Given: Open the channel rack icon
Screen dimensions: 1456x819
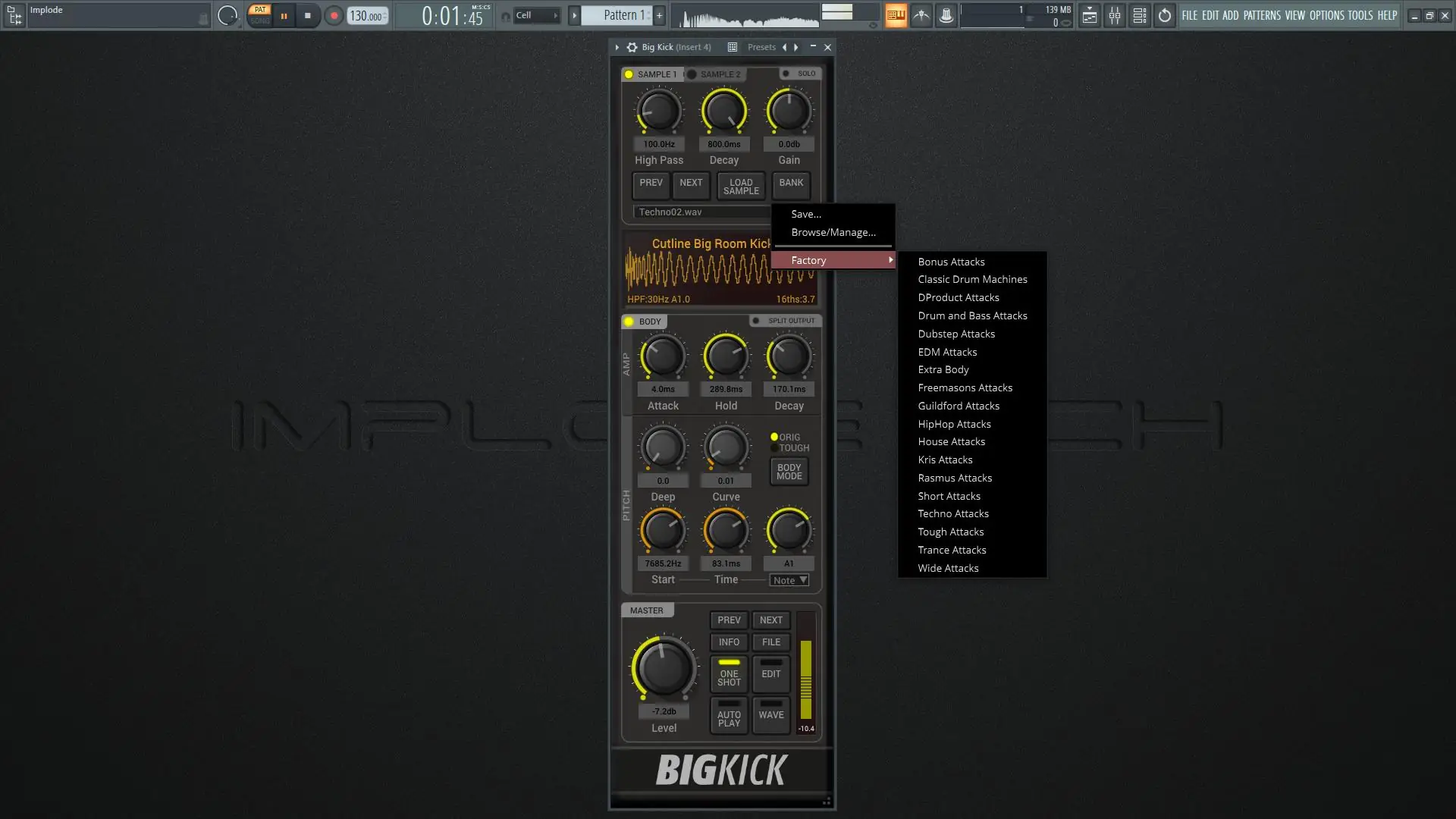Looking at the screenshot, I should (x=1139, y=15).
